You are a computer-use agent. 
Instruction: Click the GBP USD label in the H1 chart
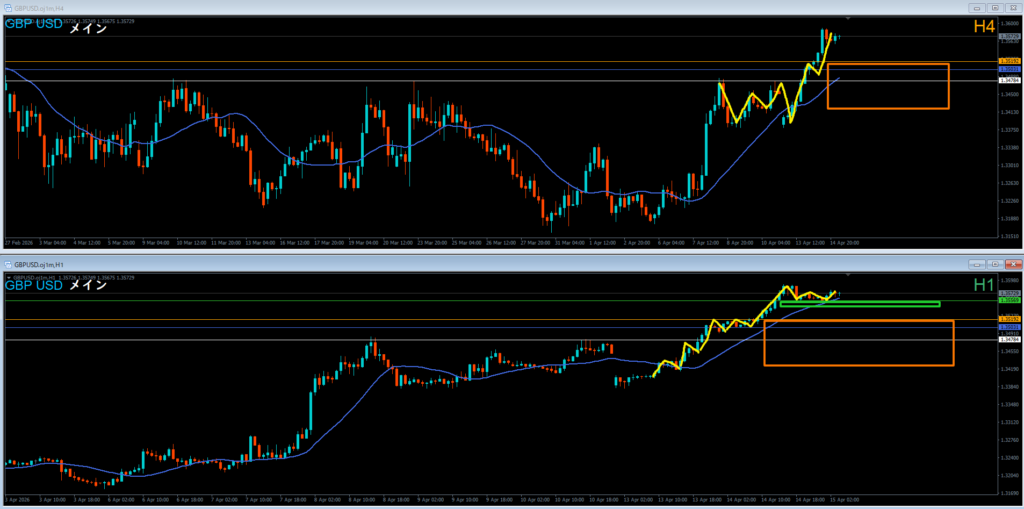coord(34,285)
